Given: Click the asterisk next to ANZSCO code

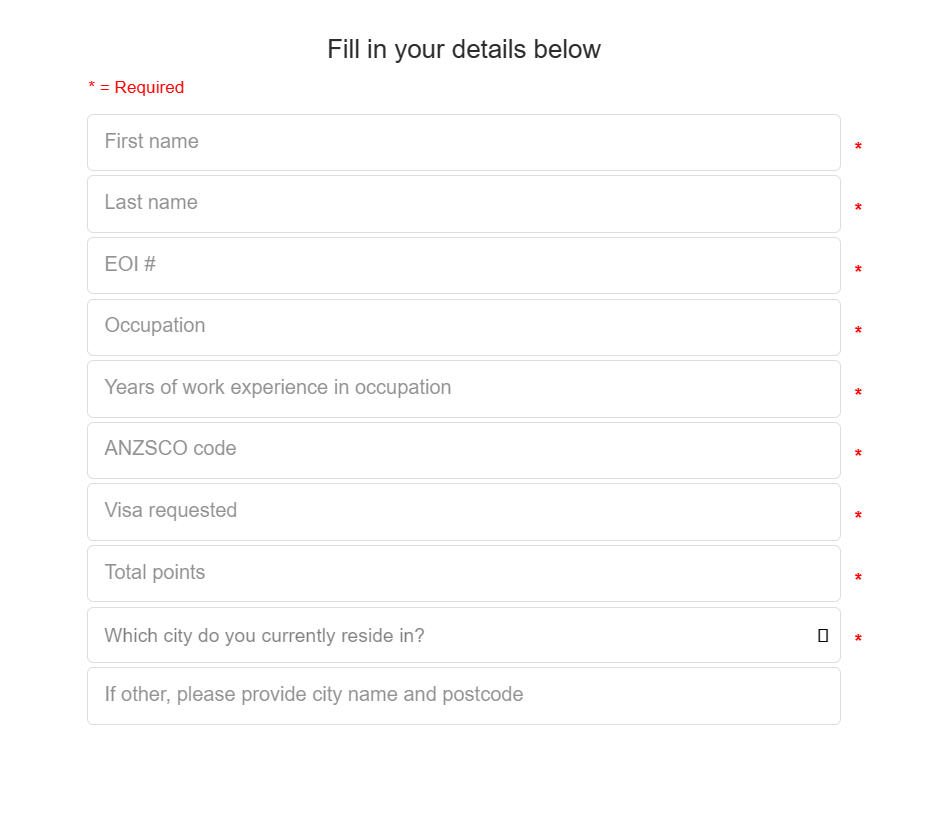Looking at the screenshot, I should click(x=858, y=455).
